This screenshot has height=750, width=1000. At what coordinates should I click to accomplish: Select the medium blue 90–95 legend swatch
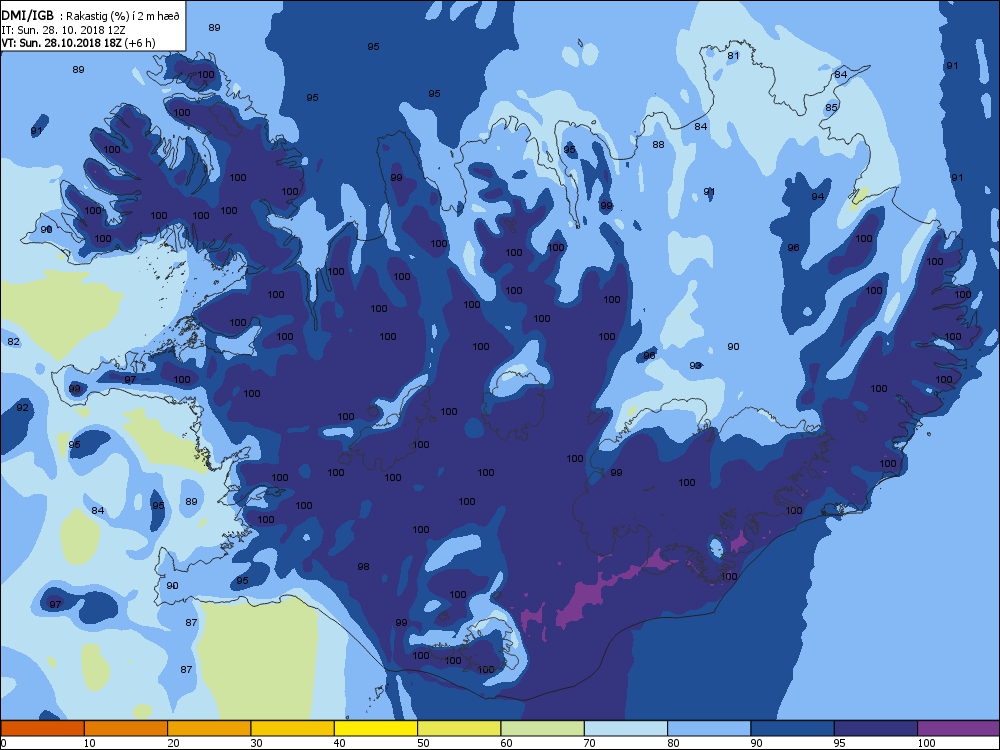point(793,728)
